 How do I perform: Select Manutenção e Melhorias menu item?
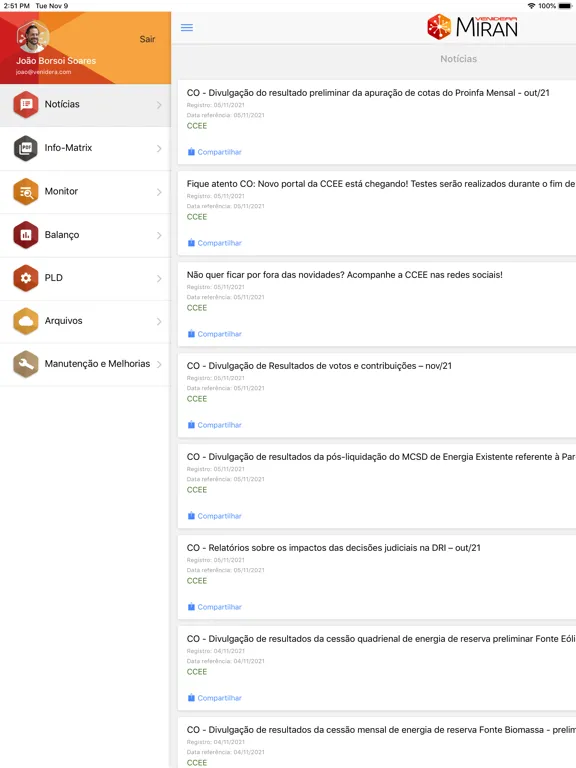point(85,364)
